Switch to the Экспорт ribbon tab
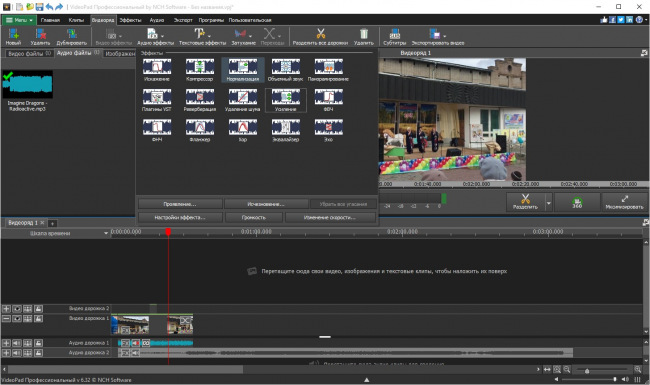 [x=183, y=20]
